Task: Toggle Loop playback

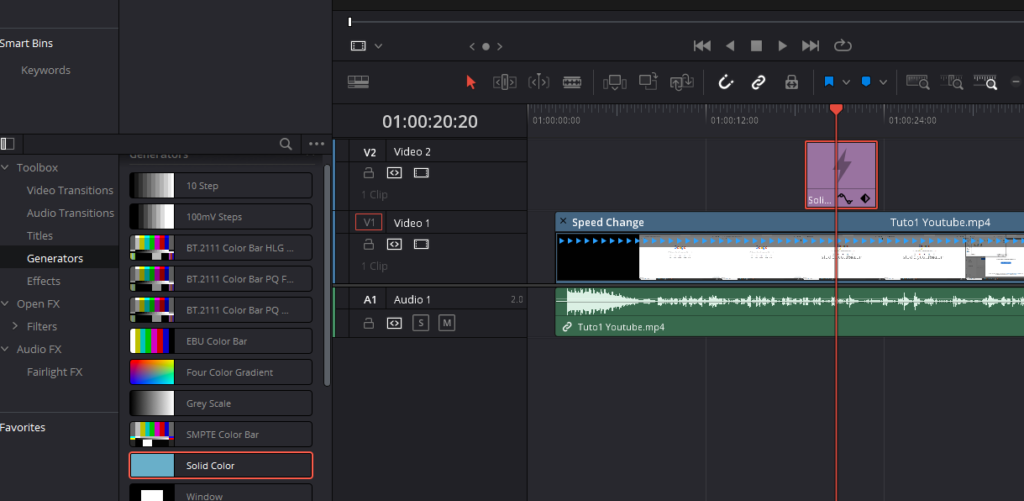Action: coord(842,46)
